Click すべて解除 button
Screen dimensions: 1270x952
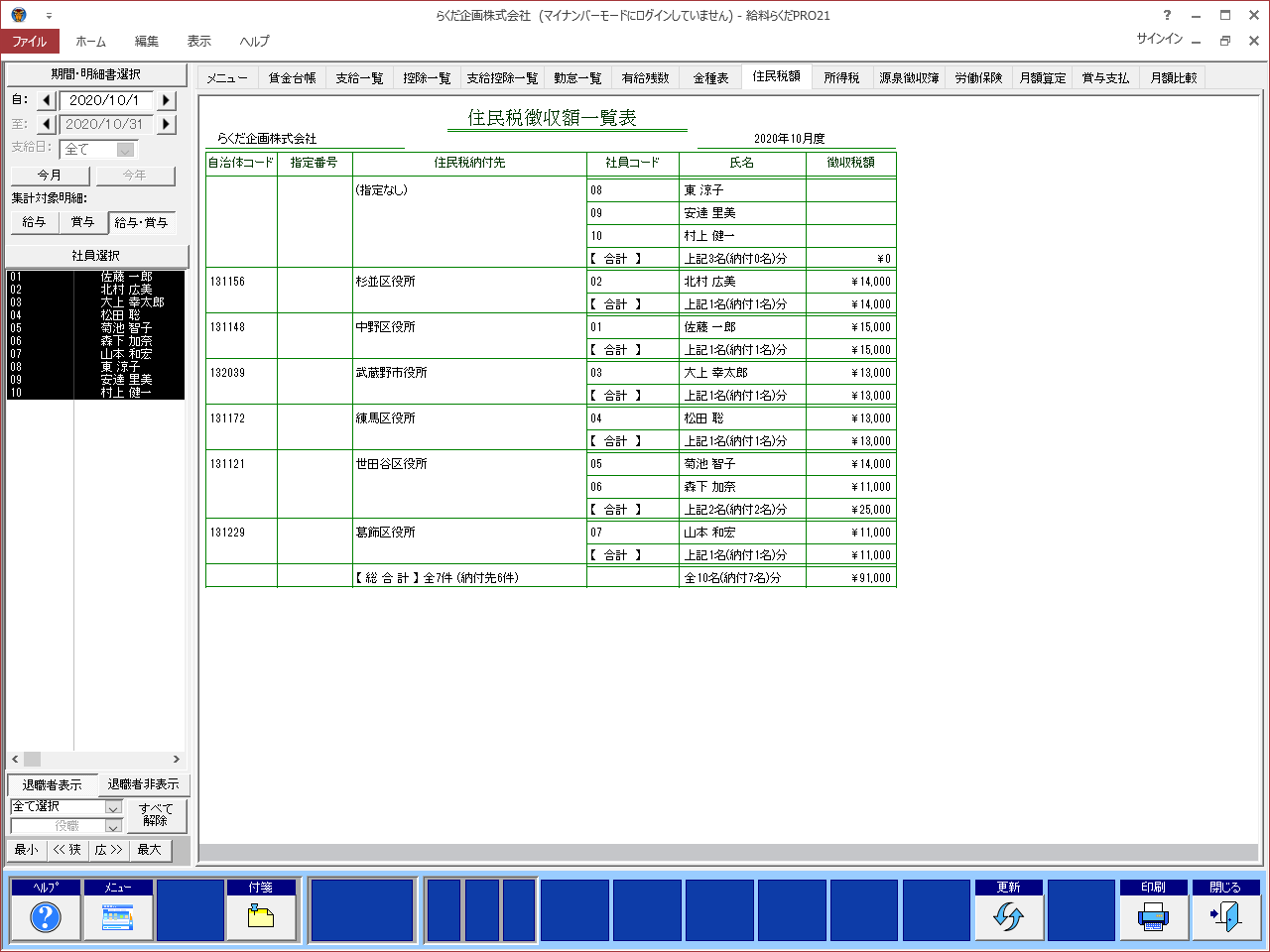pyautogui.click(x=156, y=815)
